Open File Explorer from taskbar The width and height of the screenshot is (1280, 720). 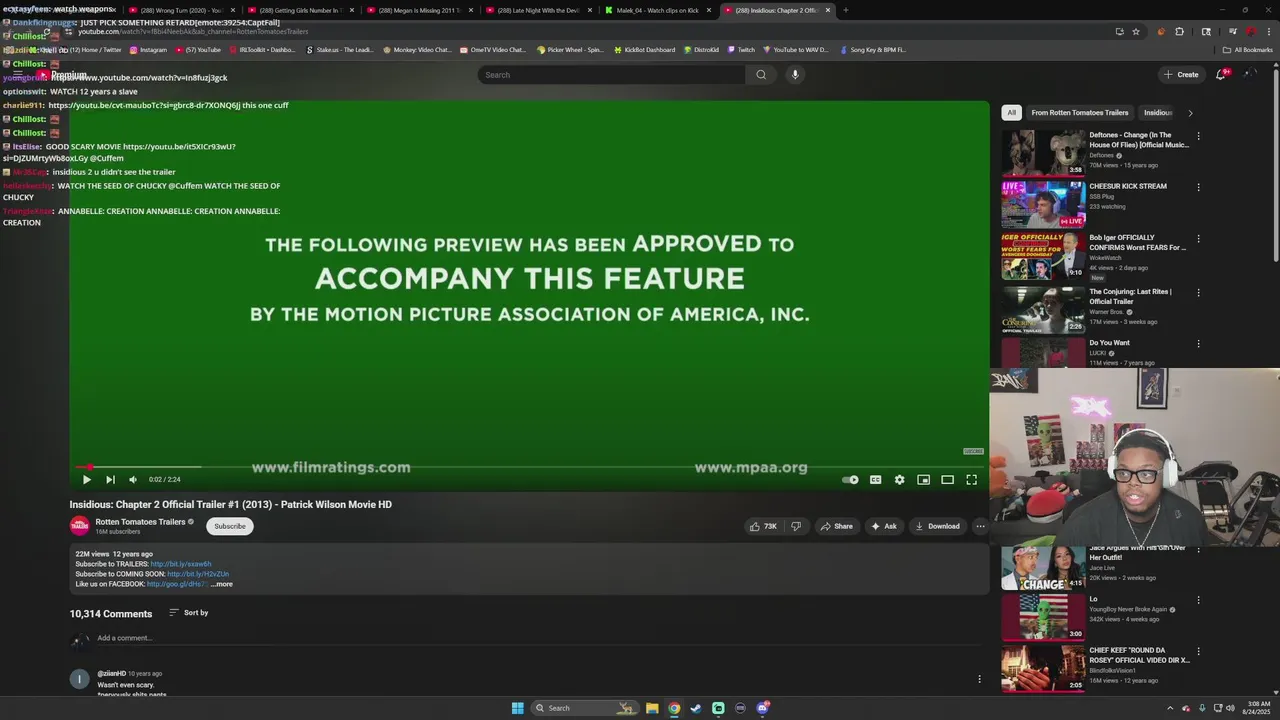click(652, 708)
